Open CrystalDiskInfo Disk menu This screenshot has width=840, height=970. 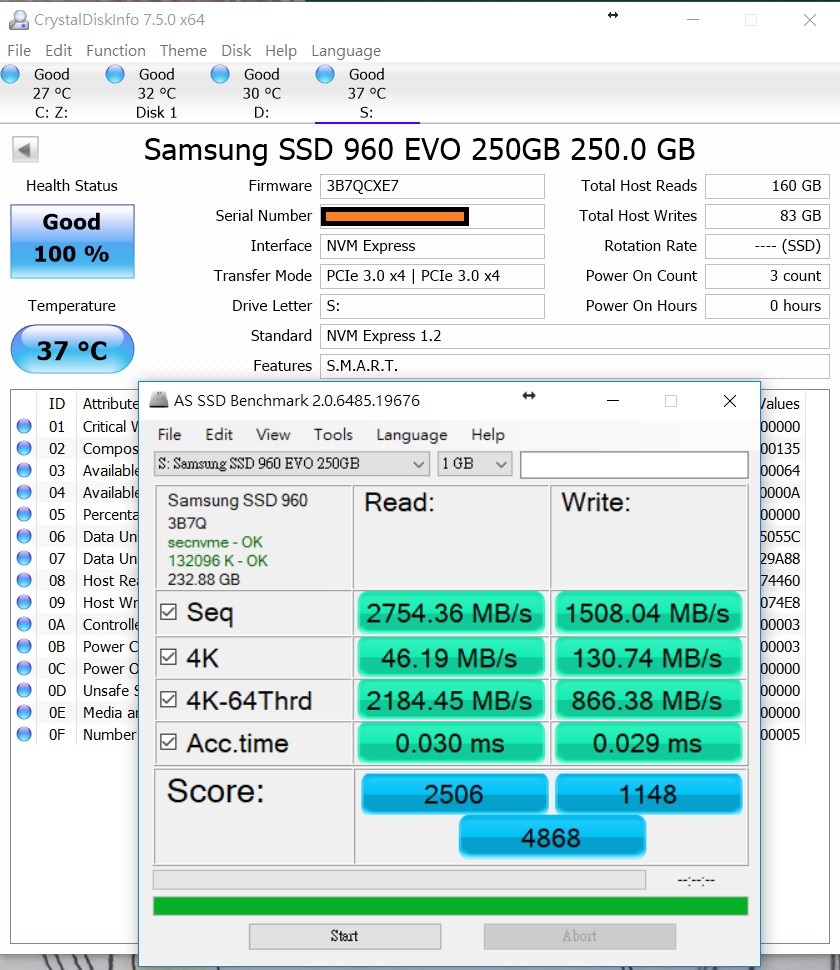[x=236, y=51]
